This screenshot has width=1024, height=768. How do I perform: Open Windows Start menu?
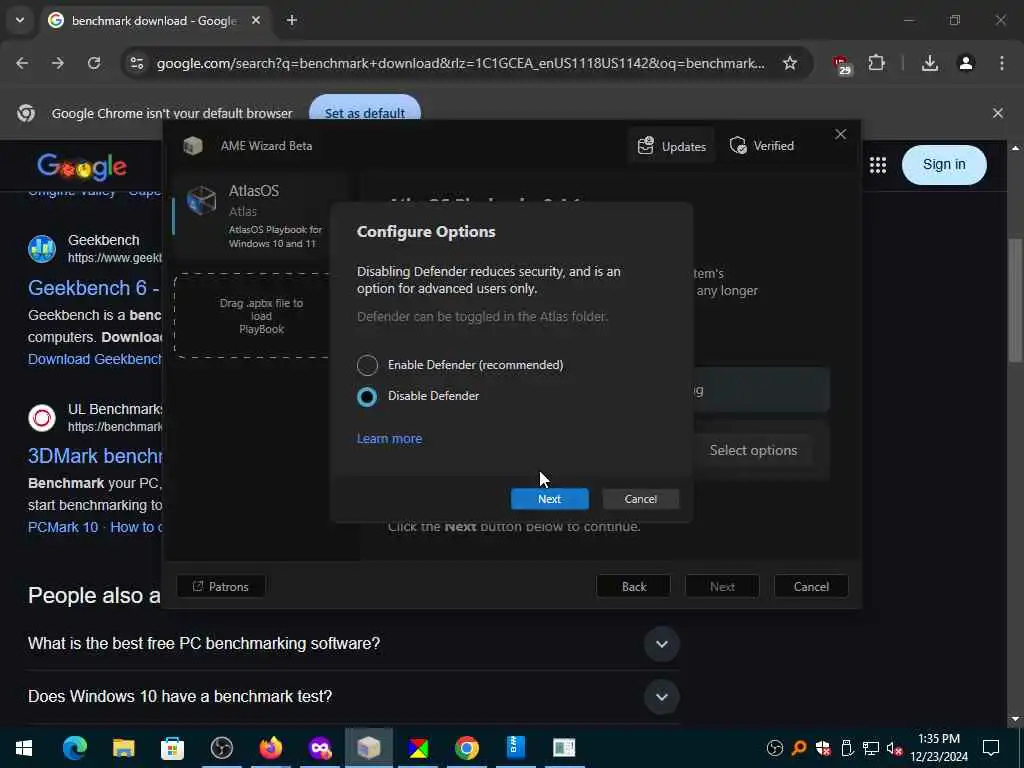coord(24,748)
